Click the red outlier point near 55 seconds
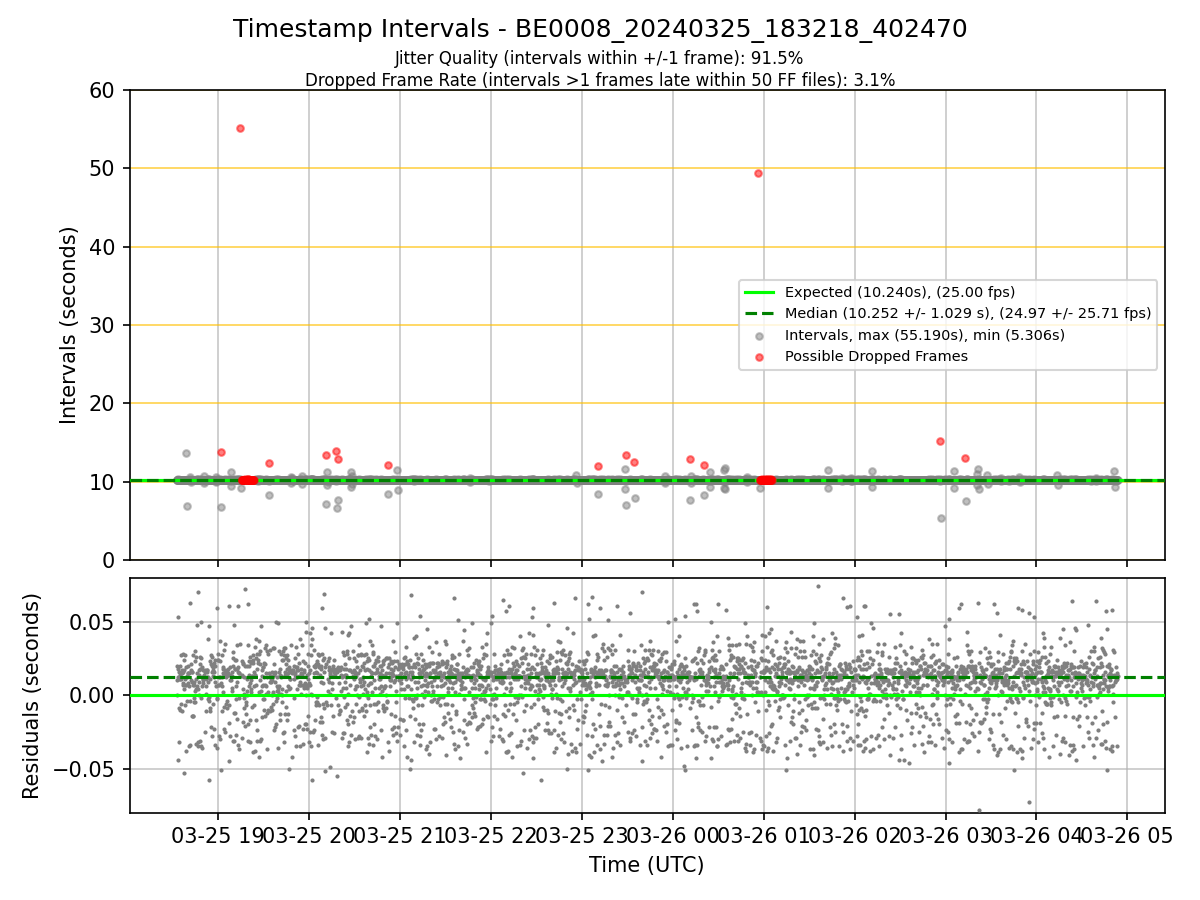1200x900 pixels. point(240,128)
